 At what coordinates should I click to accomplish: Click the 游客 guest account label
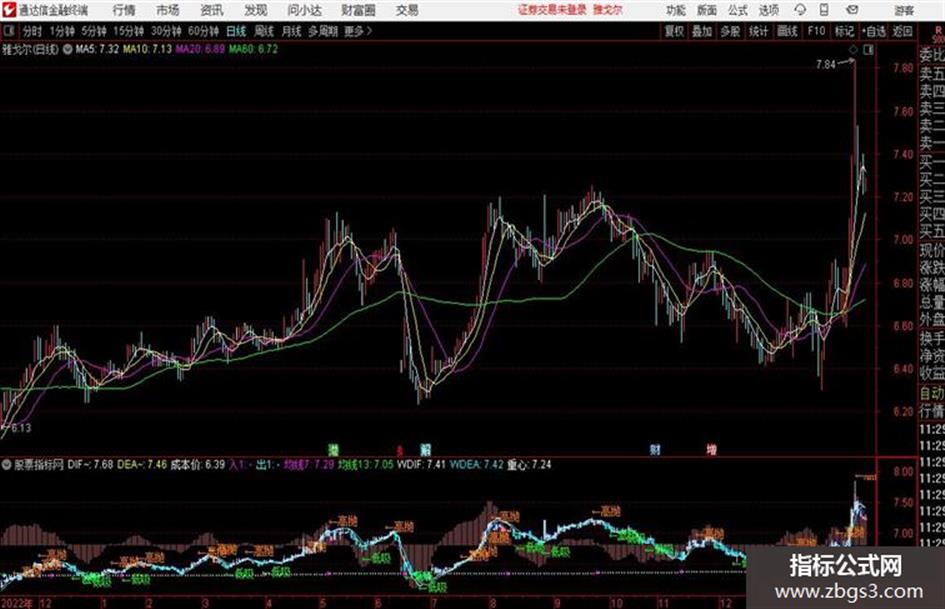point(904,10)
